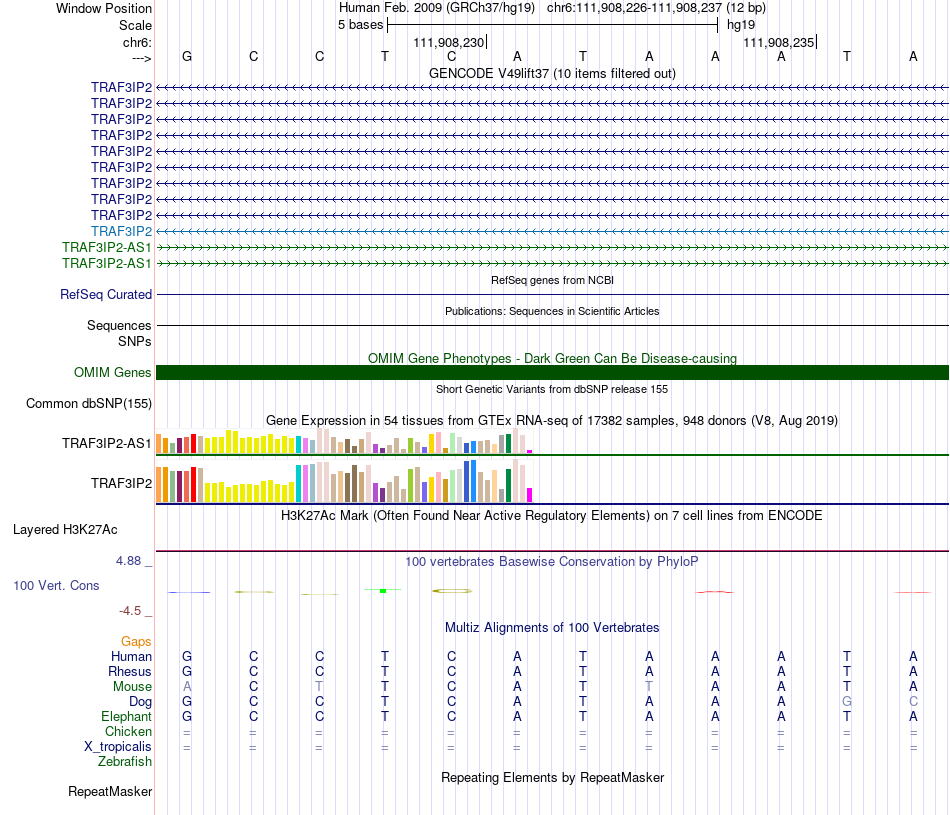950x815 pixels.
Task: Click the Sequences track label
Action: pos(119,325)
